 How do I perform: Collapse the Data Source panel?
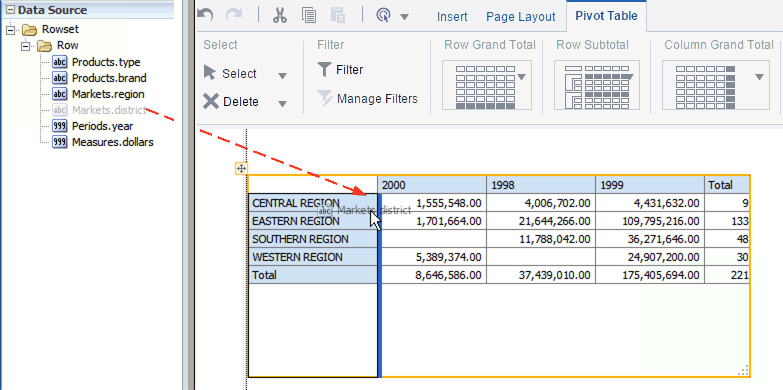click(x=11, y=10)
